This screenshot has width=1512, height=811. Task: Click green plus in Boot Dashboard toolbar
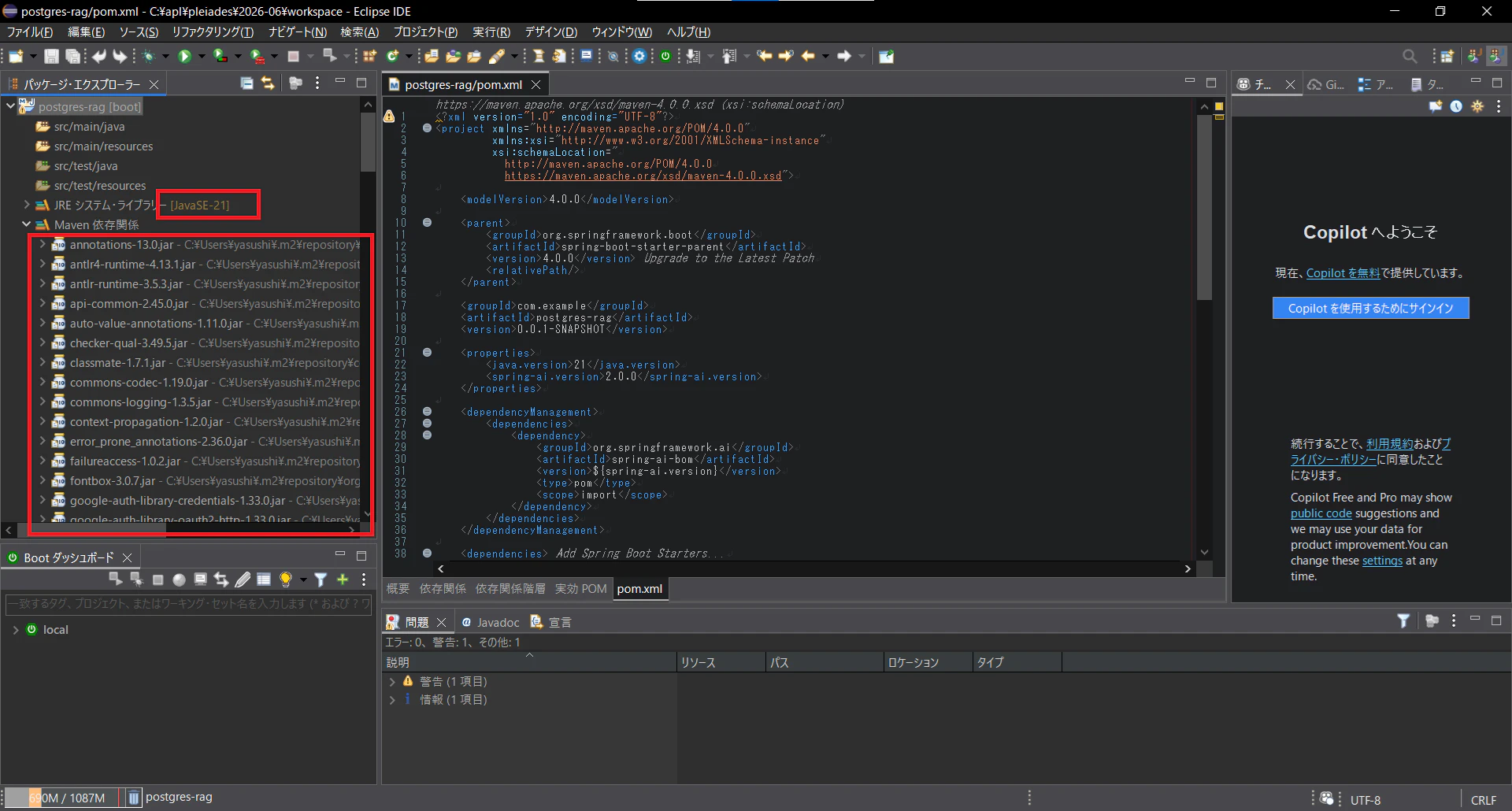[343, 580]
